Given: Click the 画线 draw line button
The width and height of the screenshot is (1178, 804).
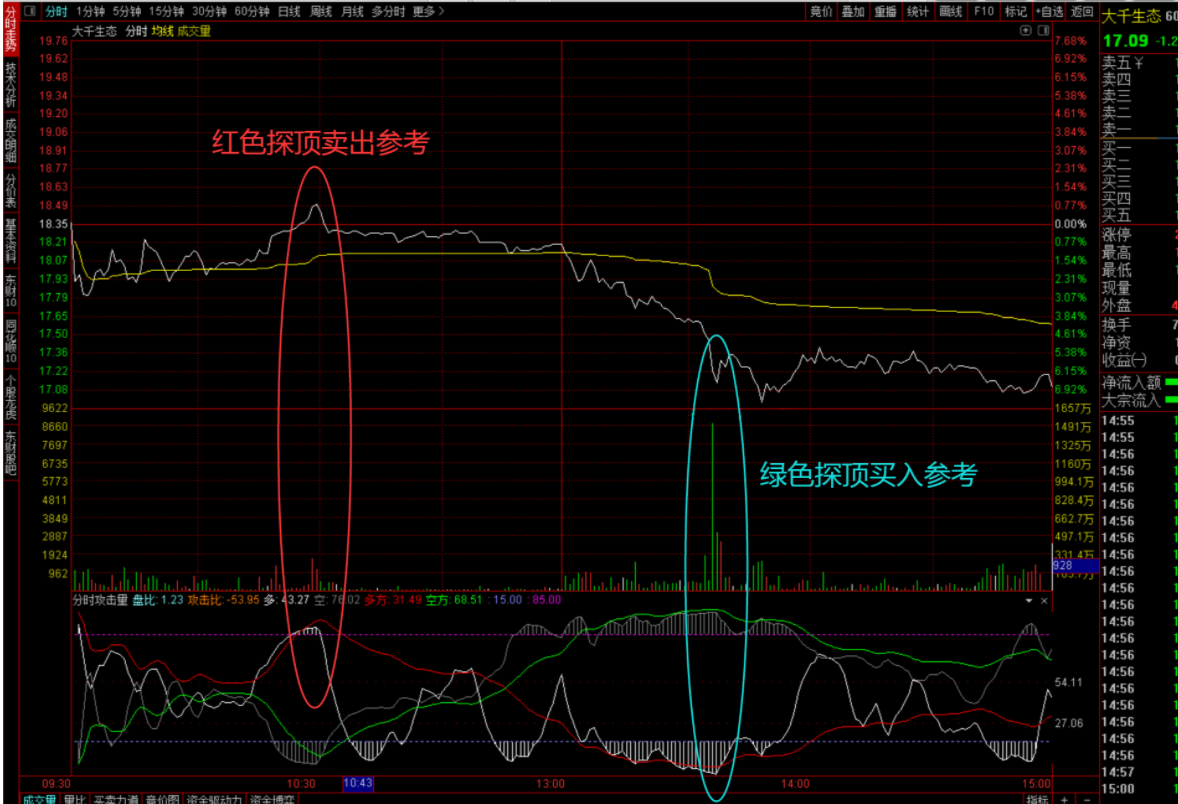Looking at the screenshot, I should pos(951,11).
